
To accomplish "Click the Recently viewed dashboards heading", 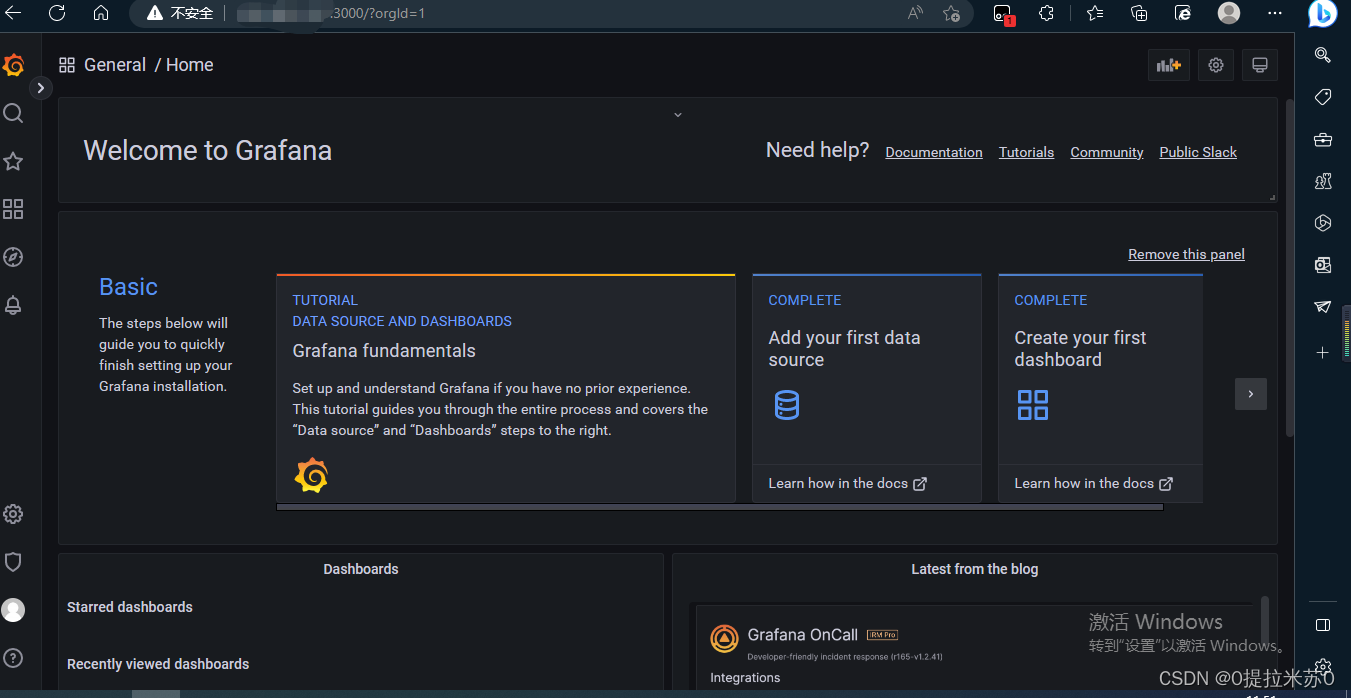I will [x=158, y=664].
